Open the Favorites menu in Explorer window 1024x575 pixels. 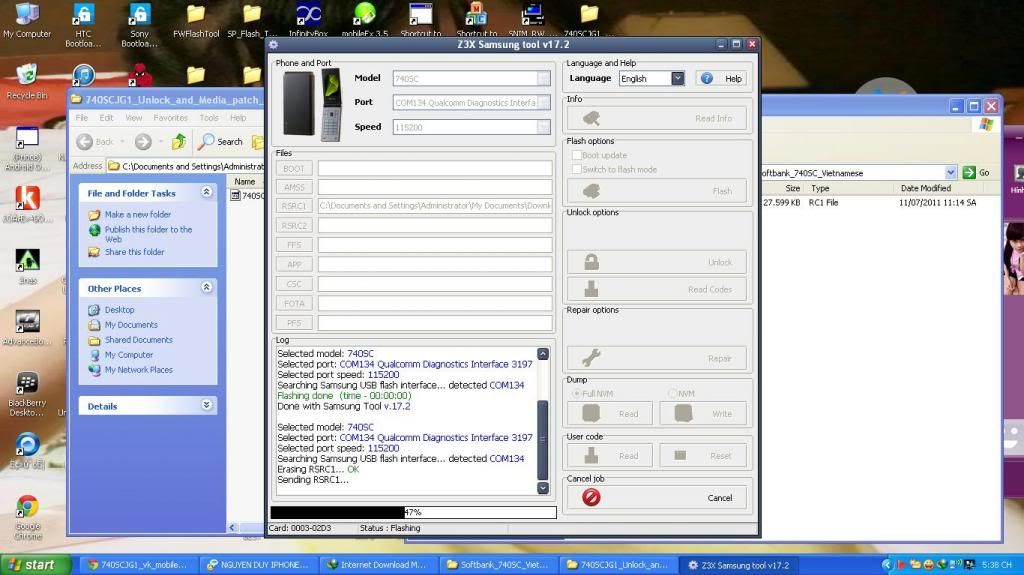[170, 118]
